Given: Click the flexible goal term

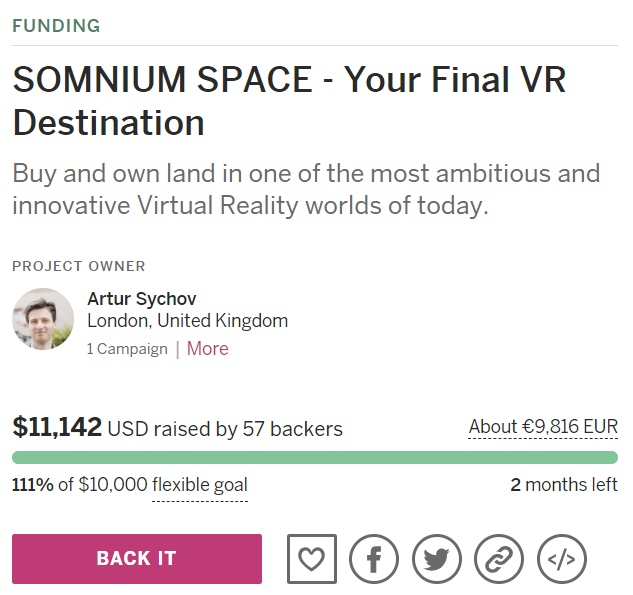Looking at the screenshot, I should click(x=200, y=486).
